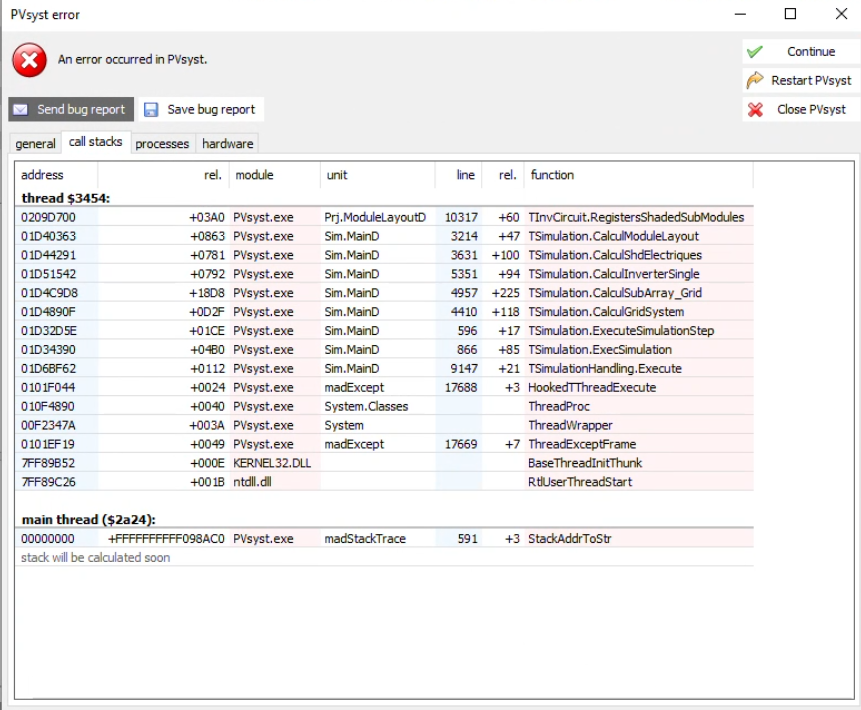This screenshot has width=861, height=710.
Task: Switch to the hardware tab
Action: pos(227,143)
